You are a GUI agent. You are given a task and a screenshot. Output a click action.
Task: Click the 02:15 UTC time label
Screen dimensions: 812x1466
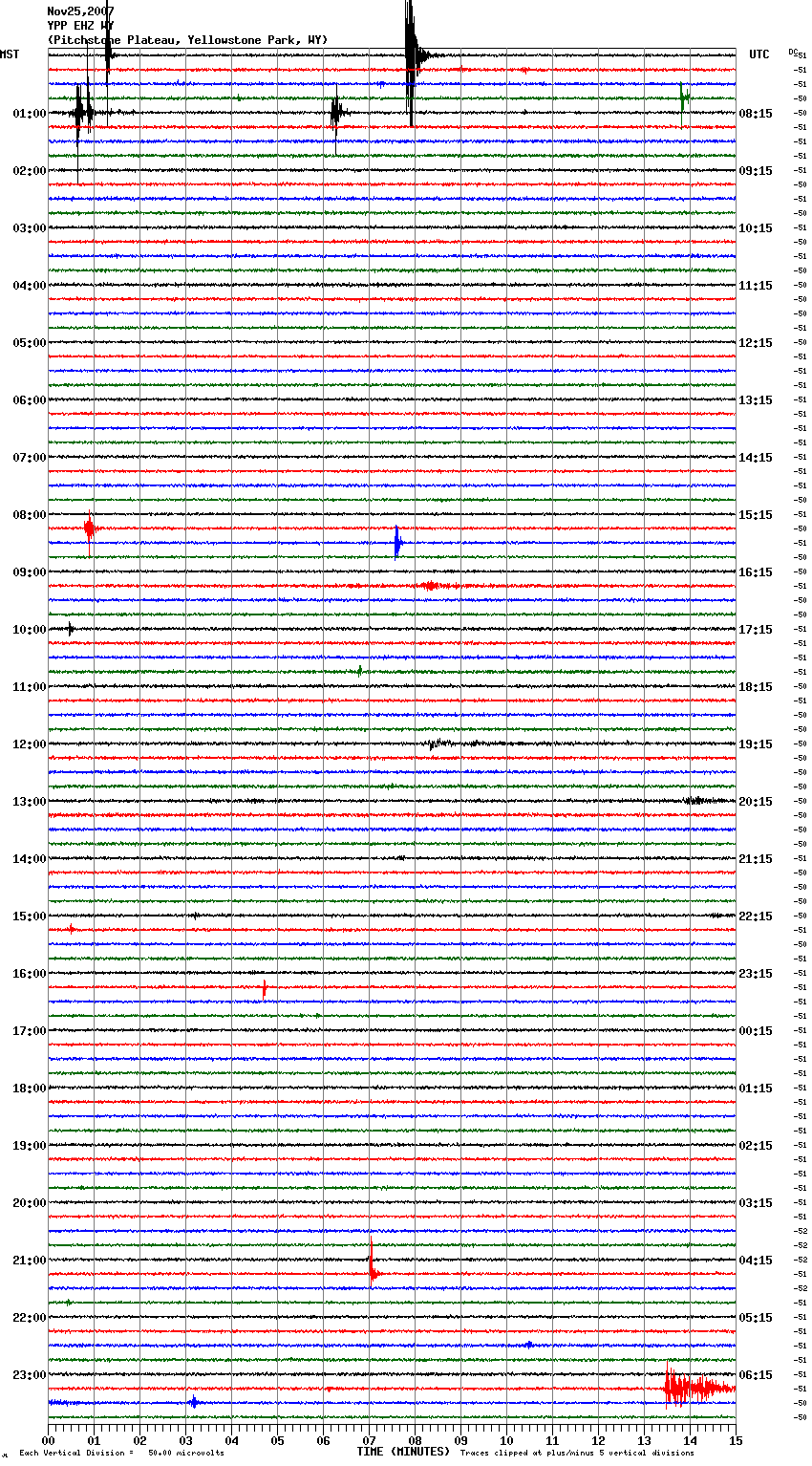756,1146
